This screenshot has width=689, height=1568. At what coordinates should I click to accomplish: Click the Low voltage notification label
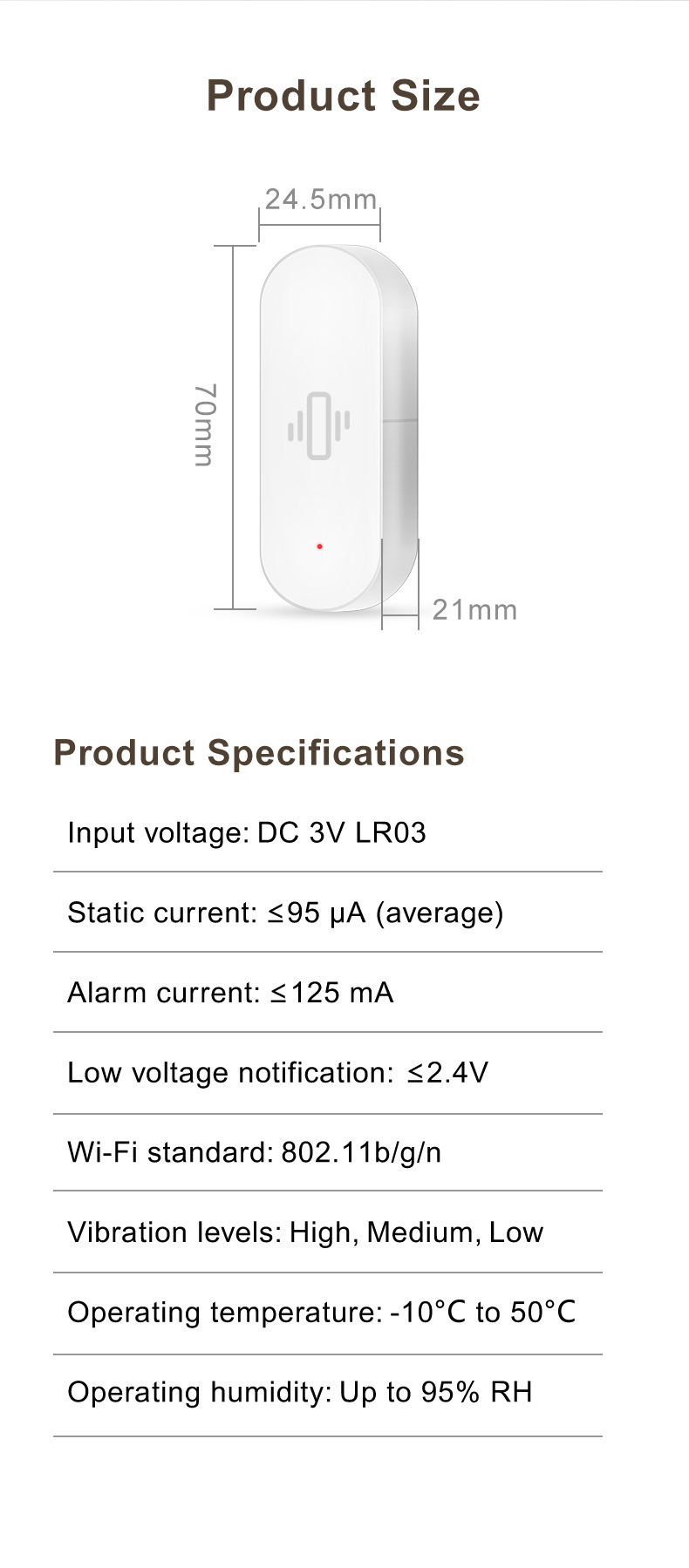pos(230,1072)
